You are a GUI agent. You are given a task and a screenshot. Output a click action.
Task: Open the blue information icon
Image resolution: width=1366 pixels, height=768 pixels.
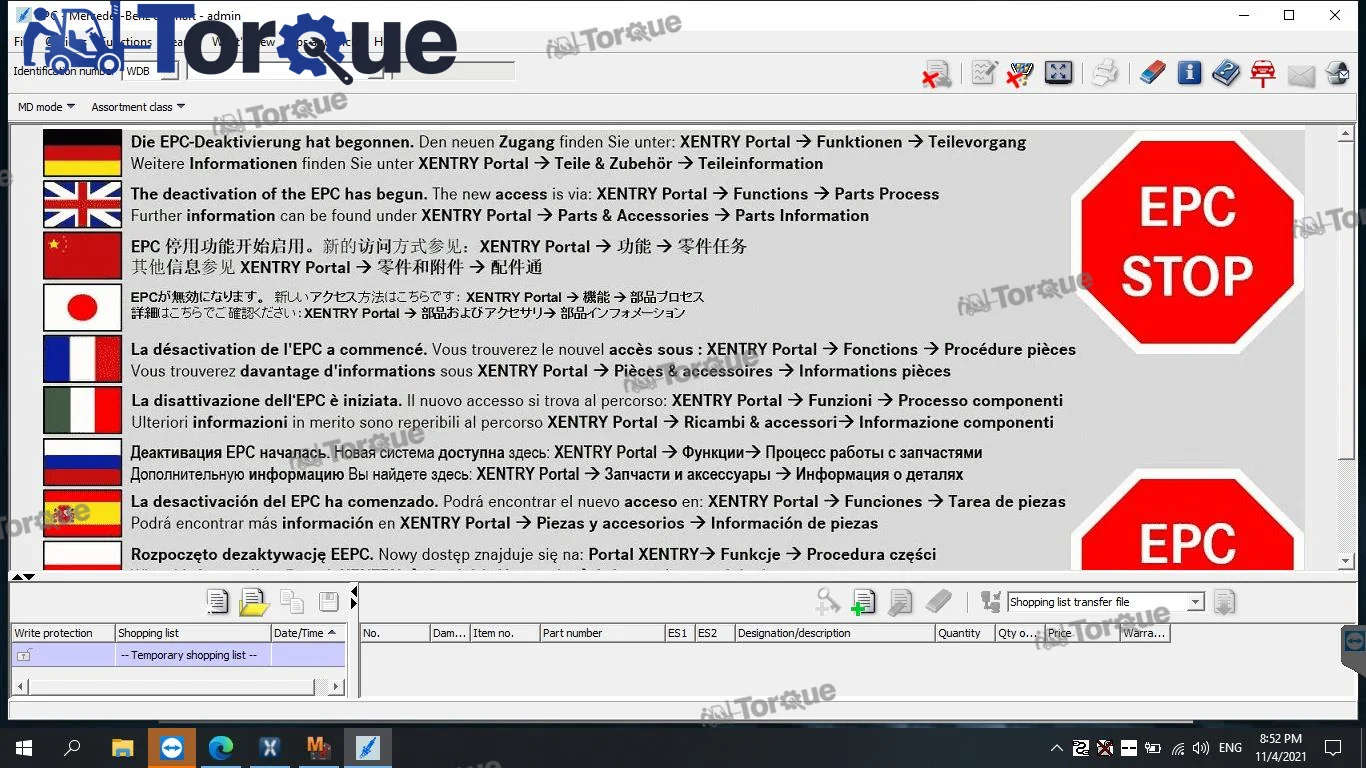click(x=1189, y=73)
